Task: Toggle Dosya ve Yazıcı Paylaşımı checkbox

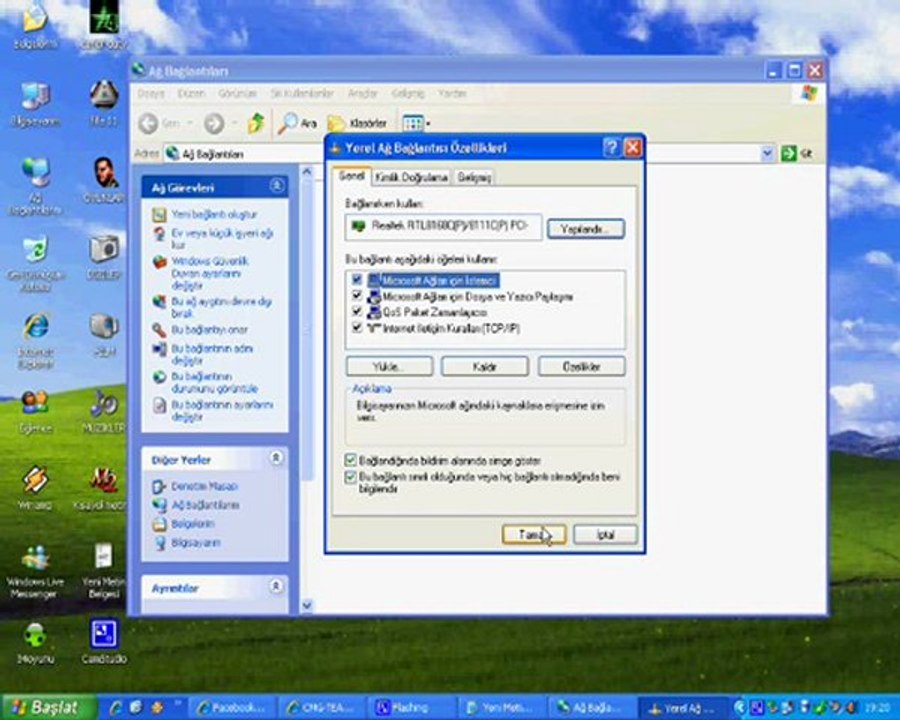Action: (x=357, y=296)
